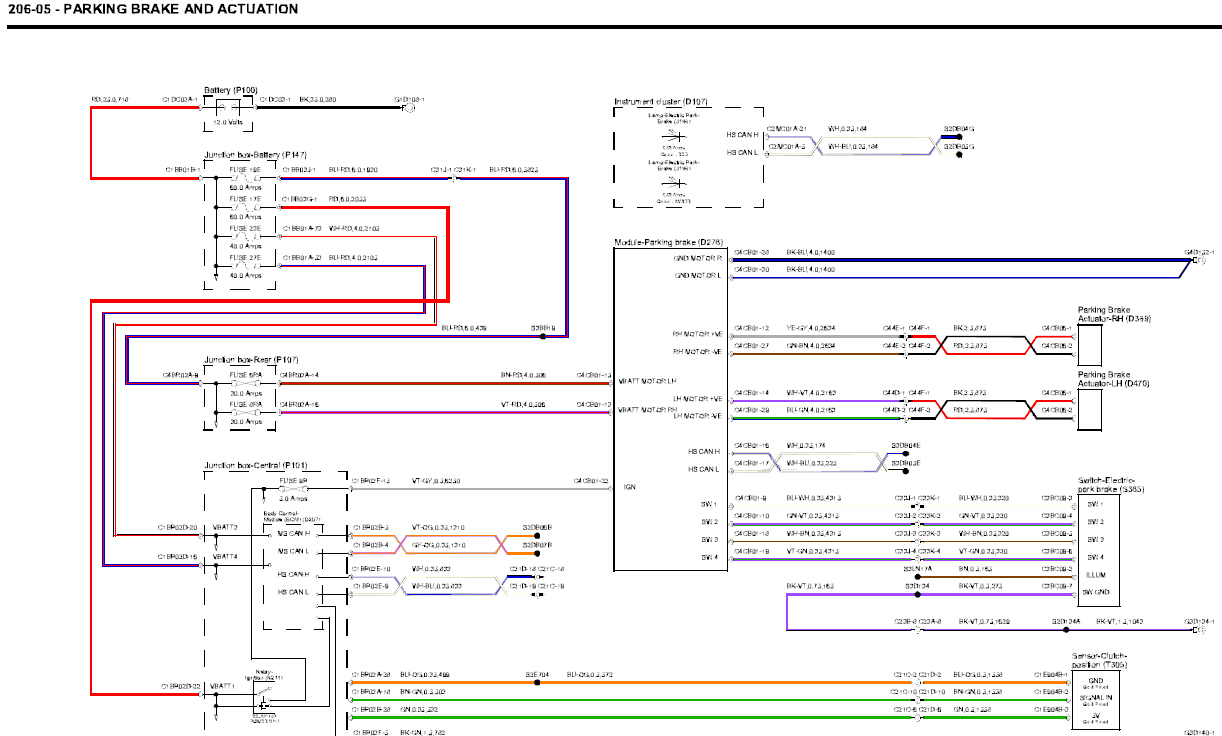Image resolution: width=1222 pixels, height=736 pixels.
Task: Click the 'FUSE 27E' label
Action: point(246,258)
